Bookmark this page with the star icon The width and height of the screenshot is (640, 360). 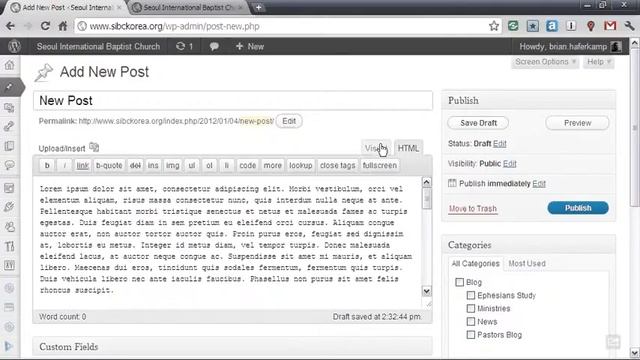coord(494,26)
